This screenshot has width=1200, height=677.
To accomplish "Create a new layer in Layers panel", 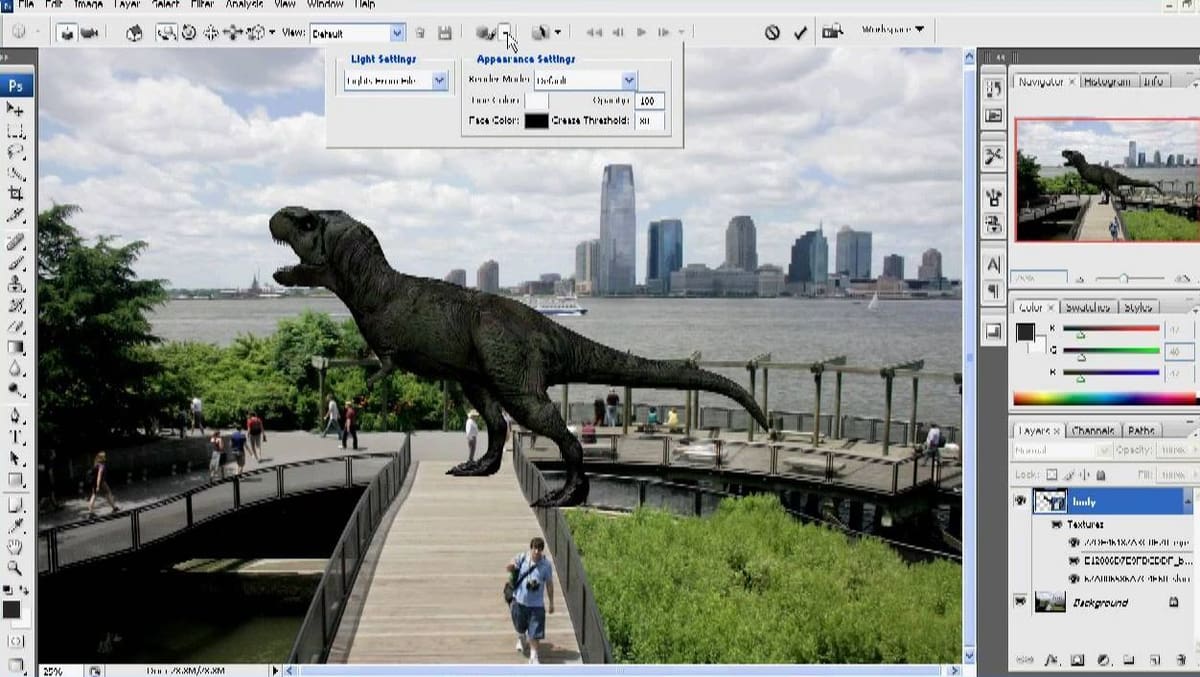I will coord(1154,660).
